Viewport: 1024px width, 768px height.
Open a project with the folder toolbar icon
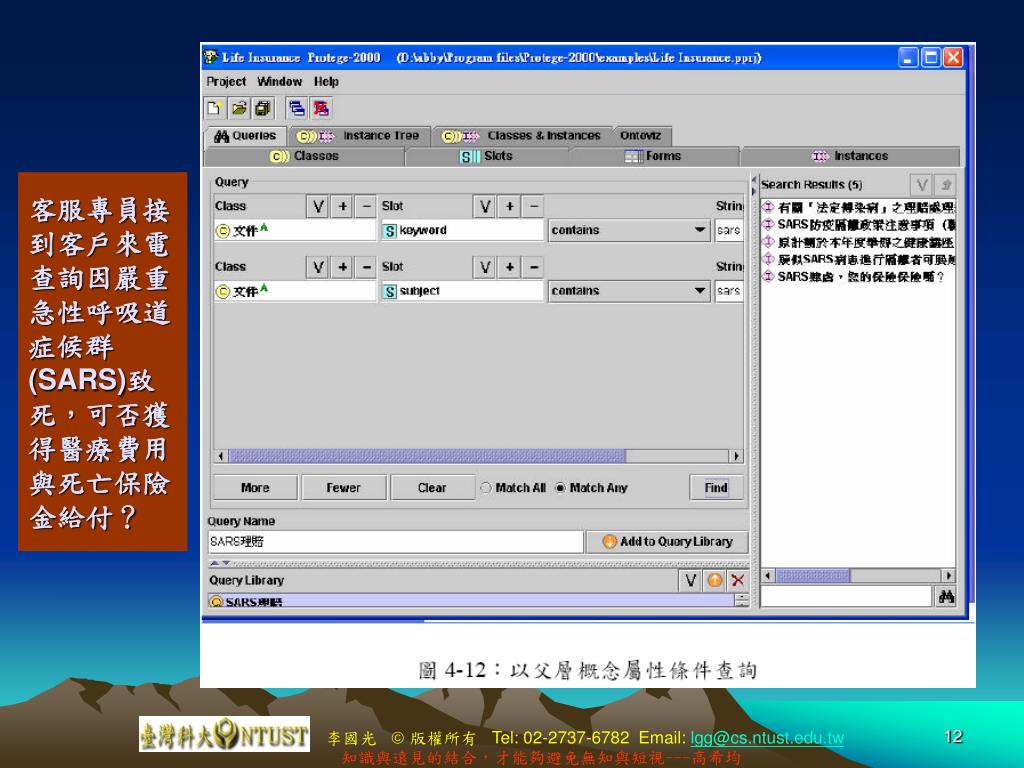click(239, 108)
